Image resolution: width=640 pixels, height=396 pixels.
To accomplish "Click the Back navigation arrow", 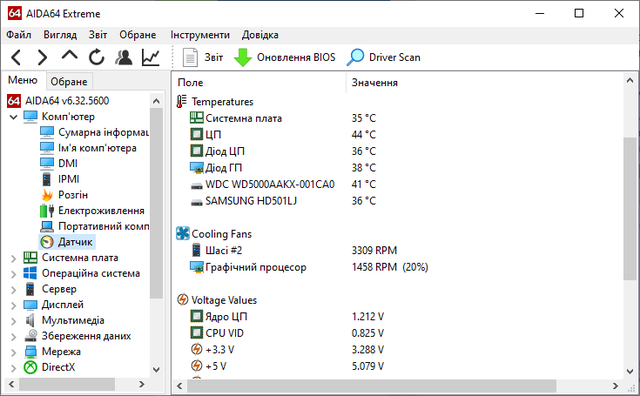I will click(x=16, y=58).
